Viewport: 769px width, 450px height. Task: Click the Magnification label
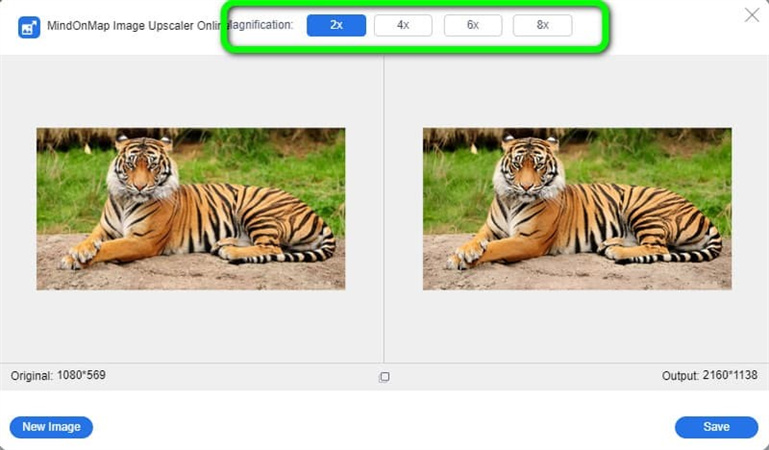(260, 25)
